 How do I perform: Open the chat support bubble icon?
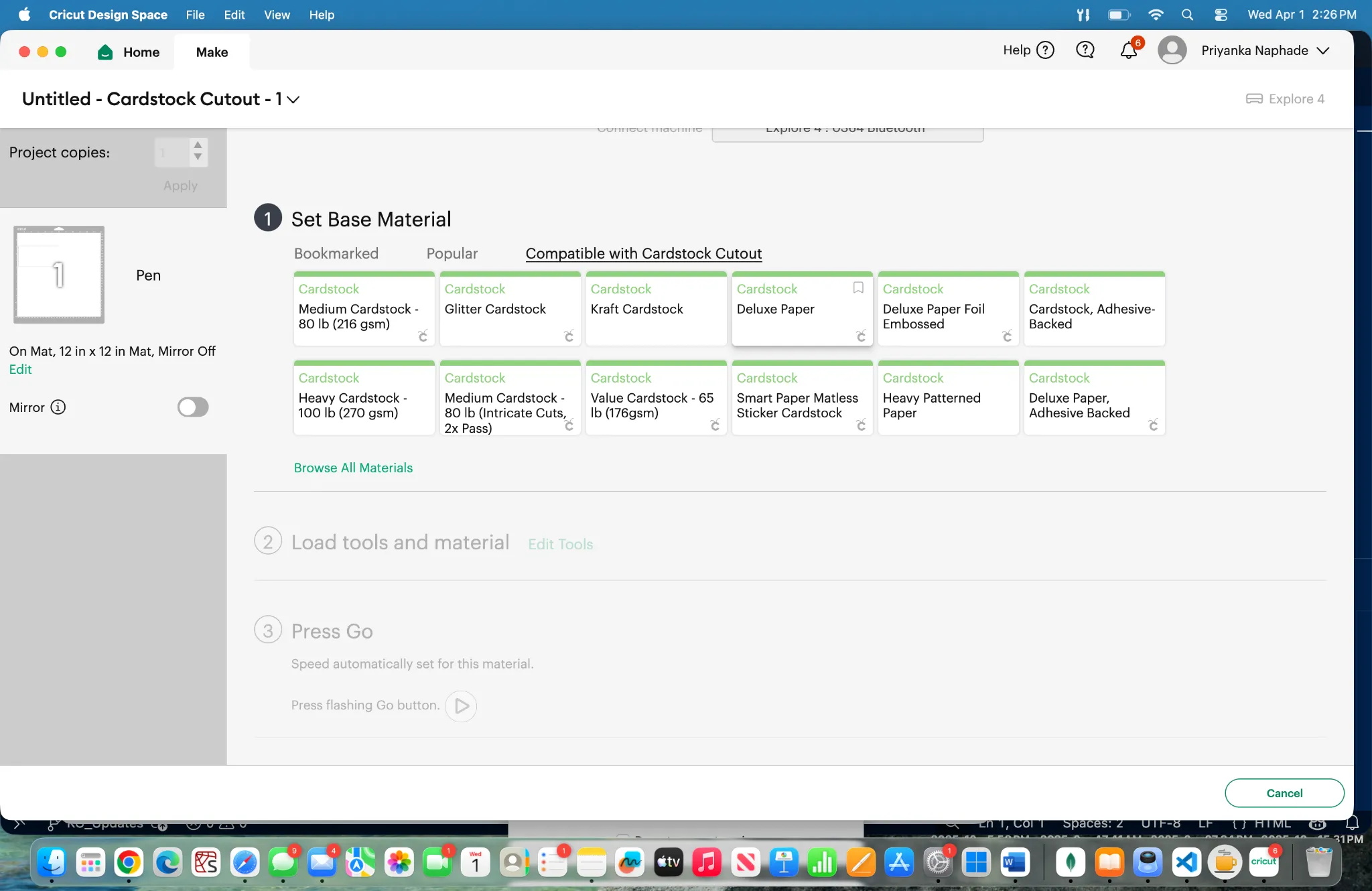point(1085,50)
